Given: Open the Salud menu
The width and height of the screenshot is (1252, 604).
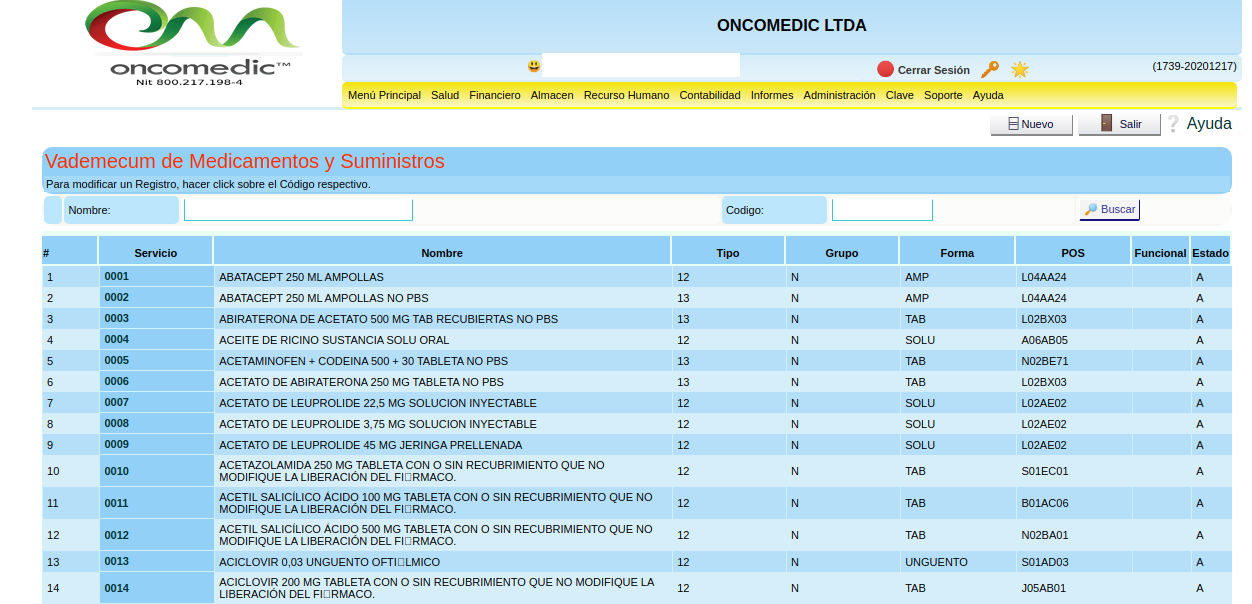Looking at the screenshot, I should pos(445,96).
